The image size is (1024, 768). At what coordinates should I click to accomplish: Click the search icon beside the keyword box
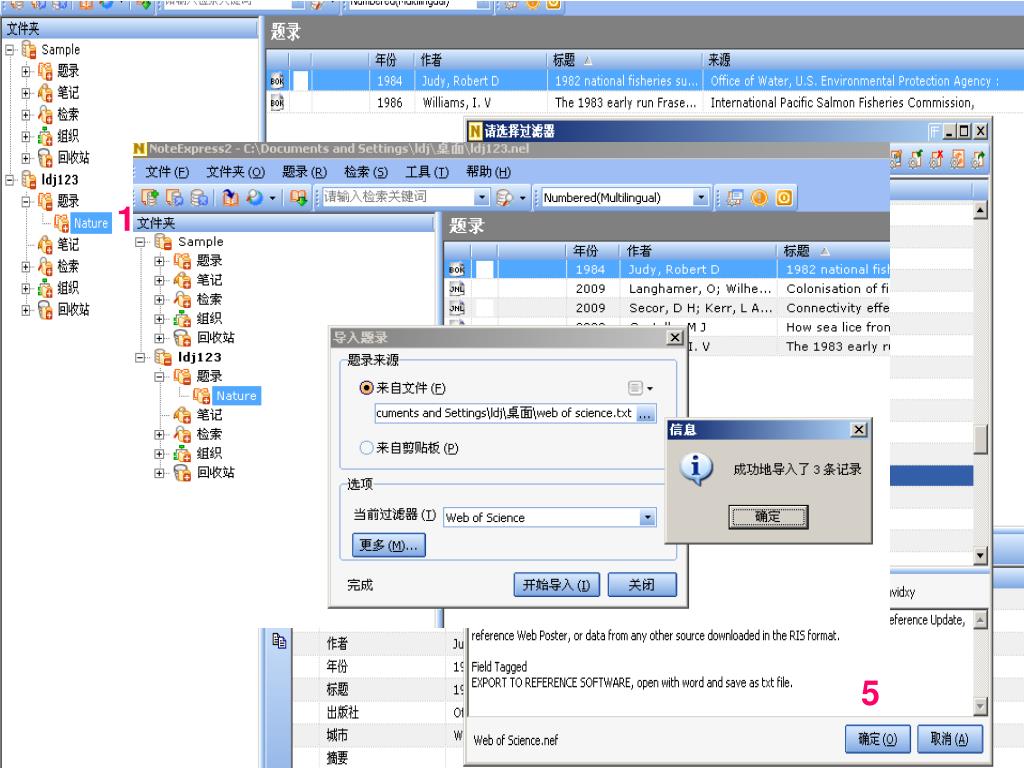(504, 197)
